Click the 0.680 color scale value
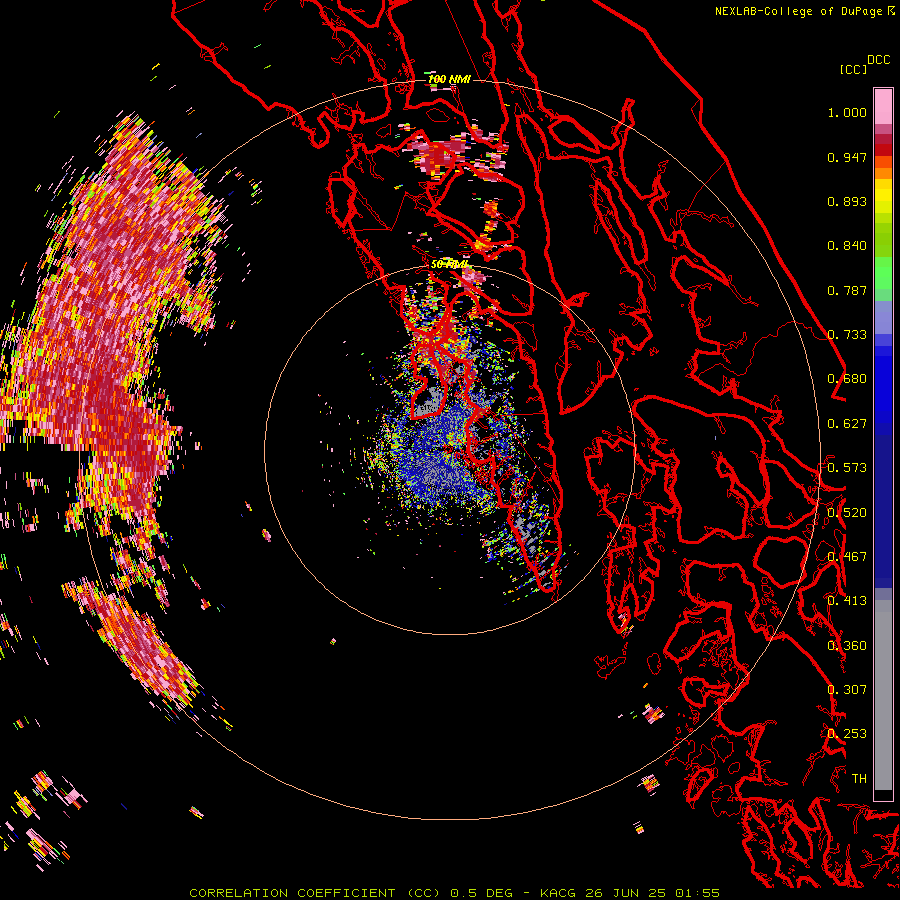The height and width of the screenshot is (900, 900). click(x=847, y=379)
